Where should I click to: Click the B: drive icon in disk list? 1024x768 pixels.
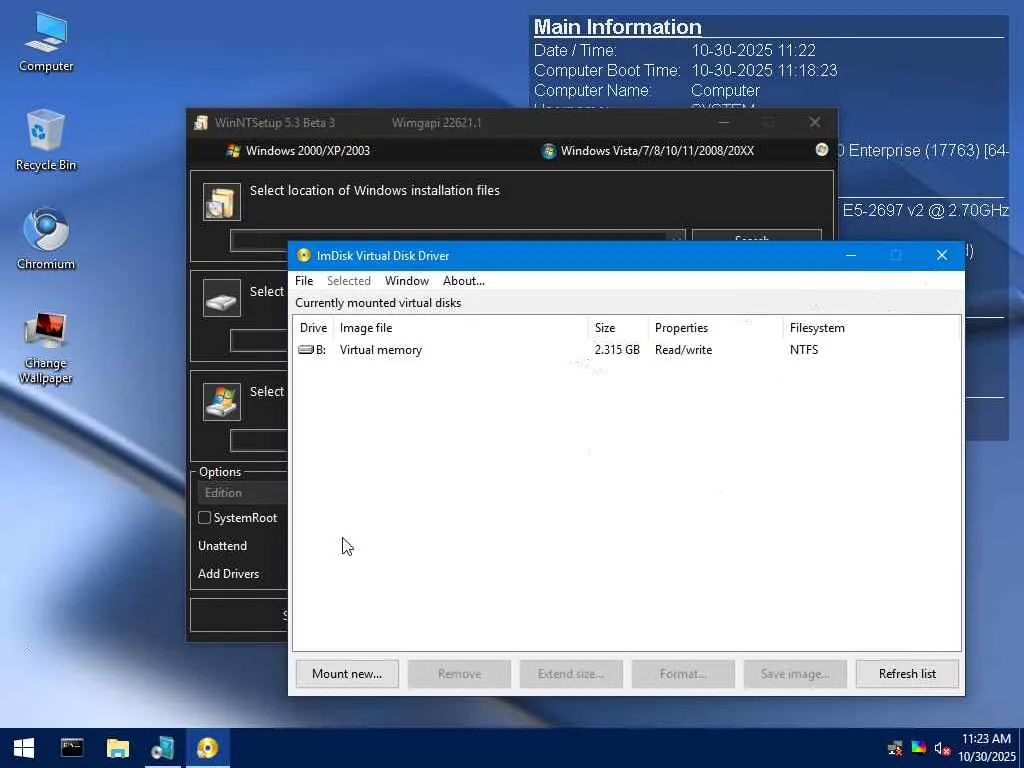306,350
